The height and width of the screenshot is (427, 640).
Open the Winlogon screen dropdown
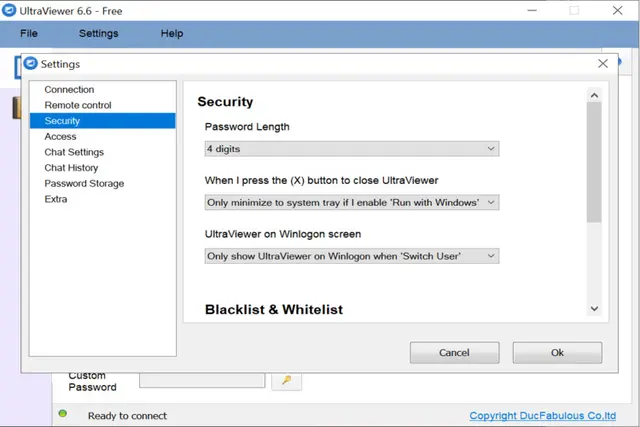(351, 256)
